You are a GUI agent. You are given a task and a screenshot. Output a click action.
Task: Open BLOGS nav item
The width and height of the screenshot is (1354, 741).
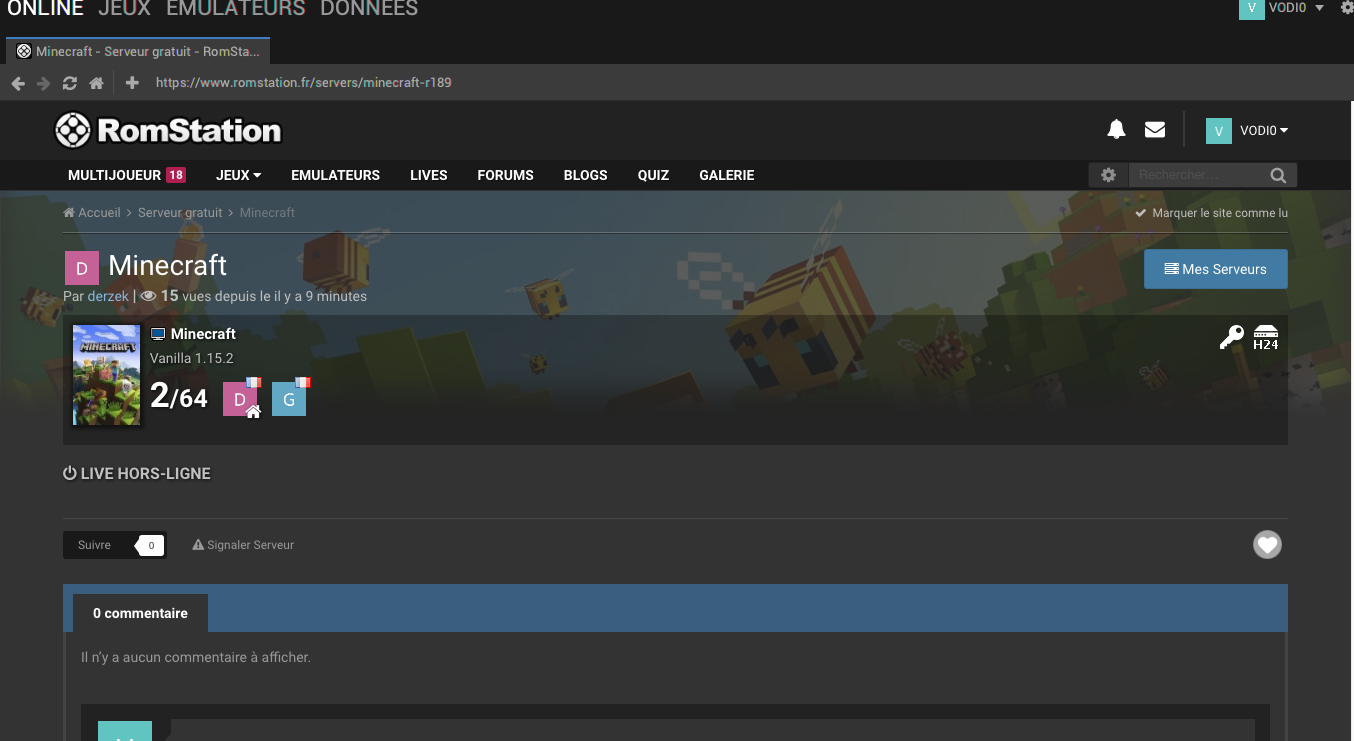(x=585, y=175)
